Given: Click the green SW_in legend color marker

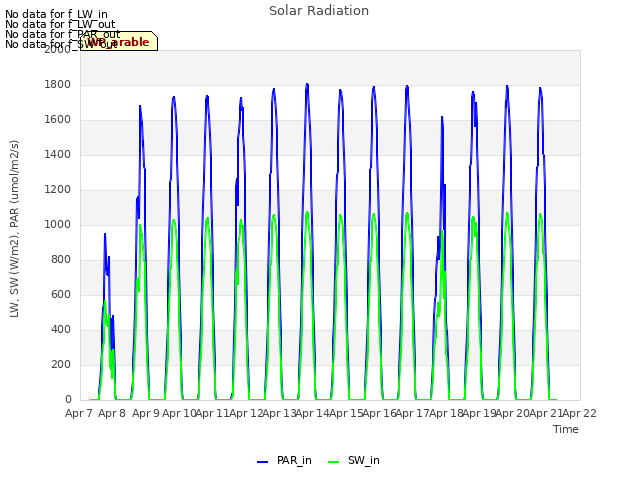Looking at the screenshot, I should (333, 462).
